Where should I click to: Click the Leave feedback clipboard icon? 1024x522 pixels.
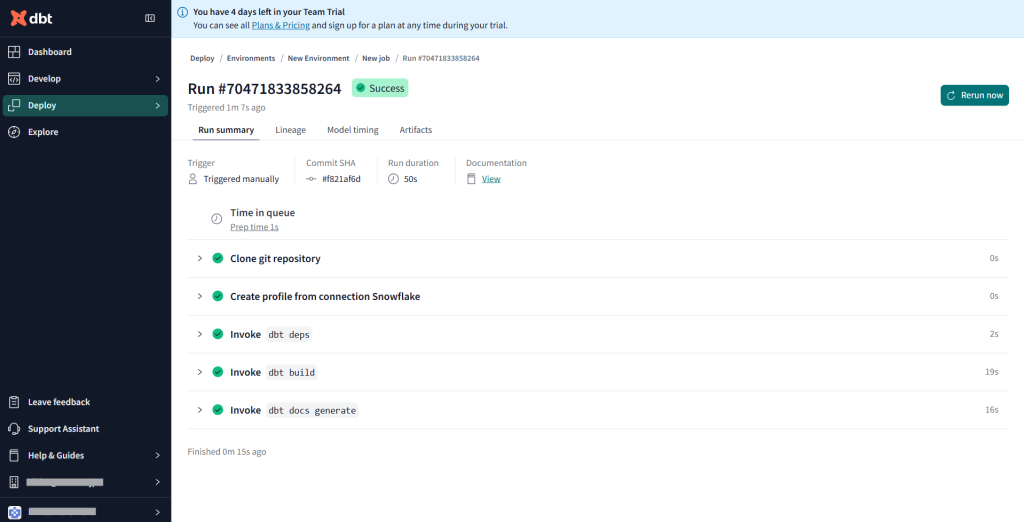click(14, 402)
